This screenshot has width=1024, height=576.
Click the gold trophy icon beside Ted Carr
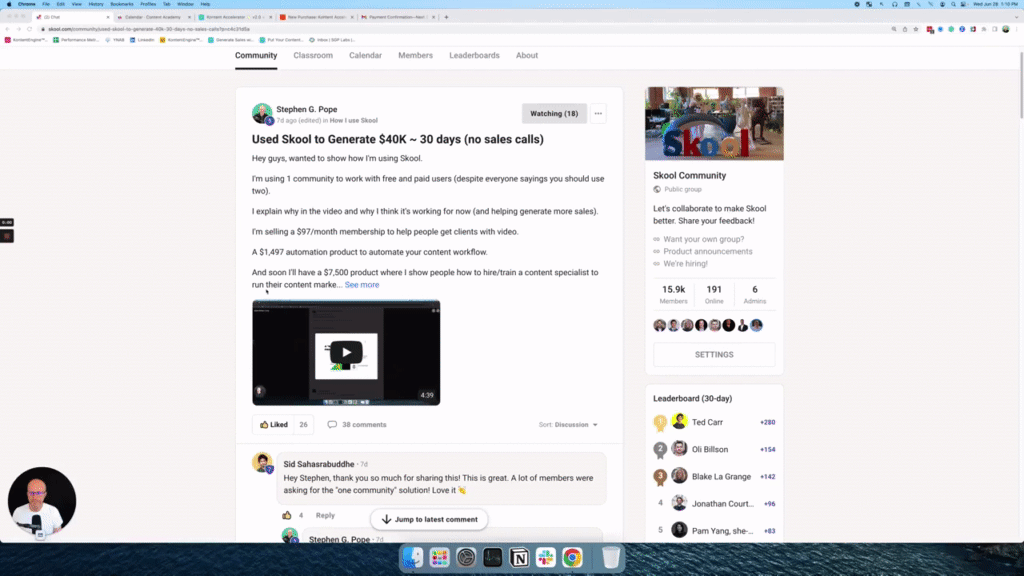[658, 422]
